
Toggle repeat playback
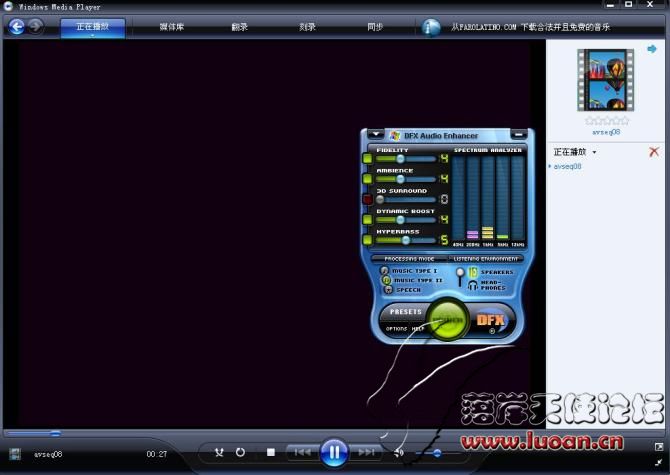[x=240, y=452]
